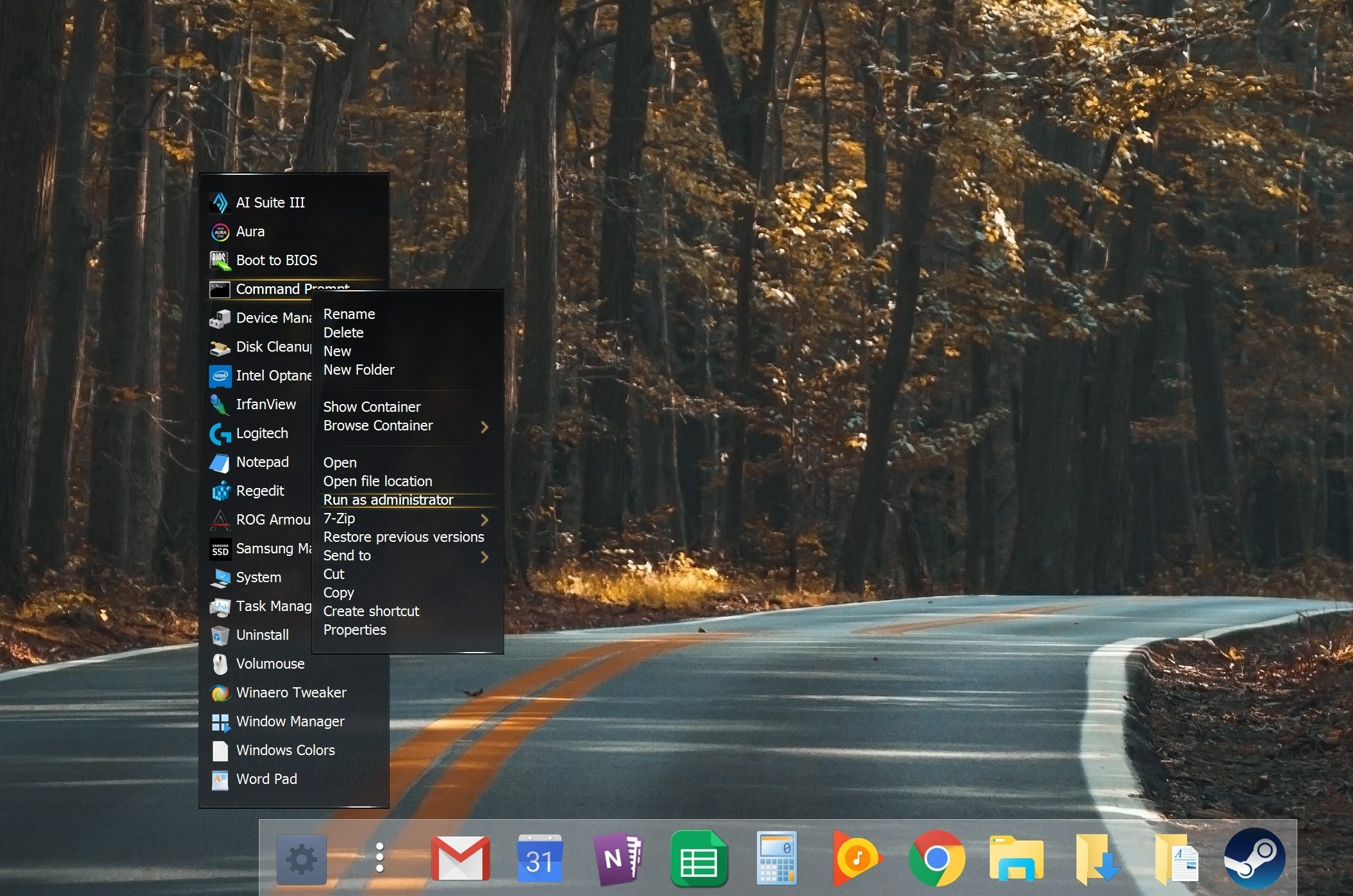Launch AI Suite III from the menu
Viewport: 1353px width, 896px height.
pos(270,202)
